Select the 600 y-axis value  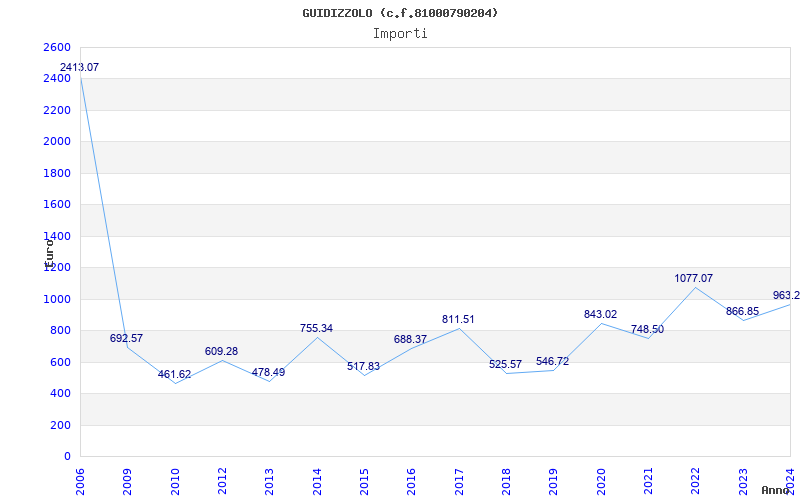click(x=58, y=362)
